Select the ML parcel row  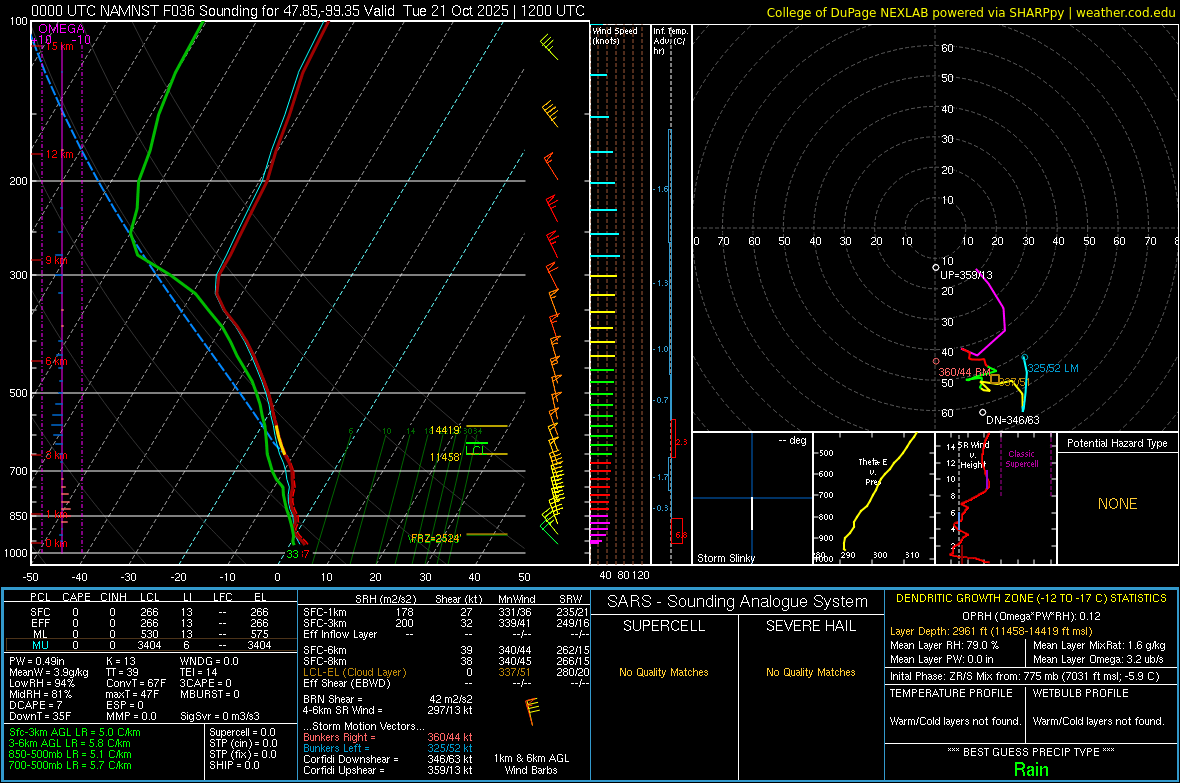pyautogui.click(x=151, y=634)
